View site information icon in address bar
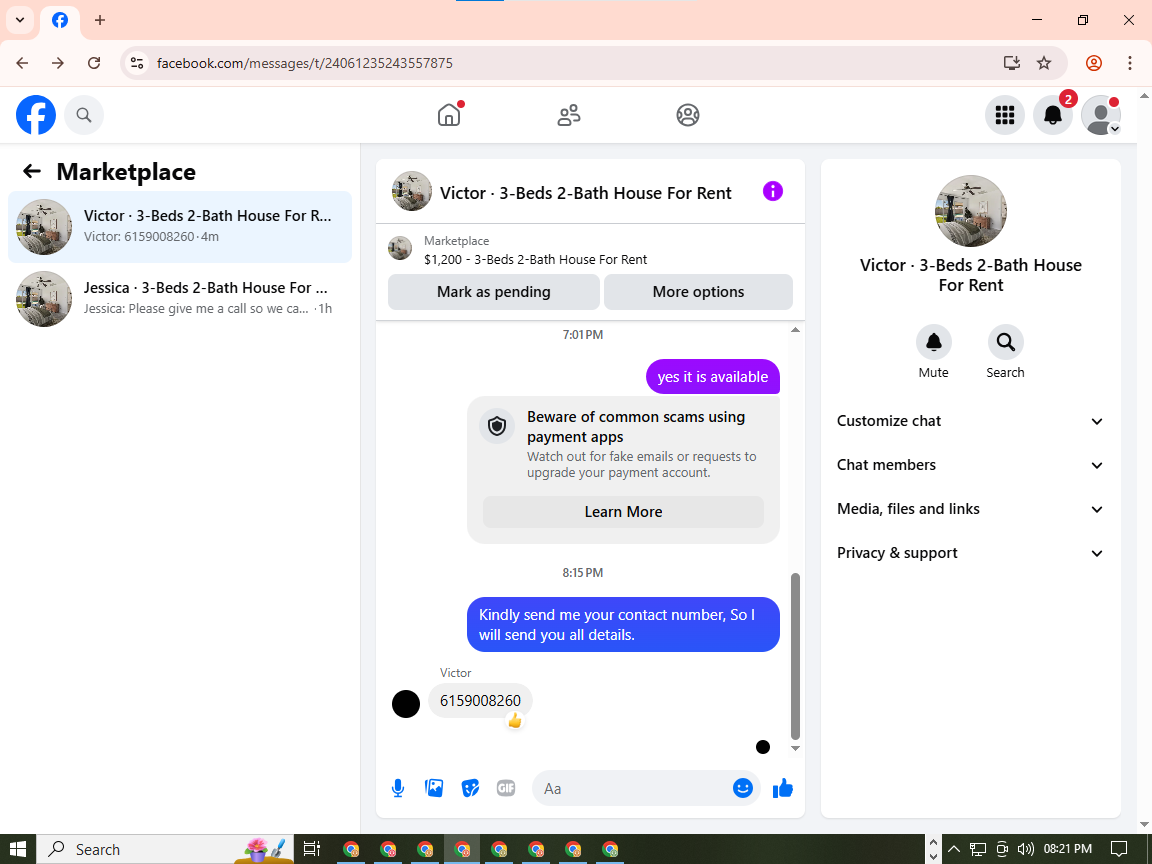Screen dimensions: 1152x864 pyautogui.click(x=137, y=63)
